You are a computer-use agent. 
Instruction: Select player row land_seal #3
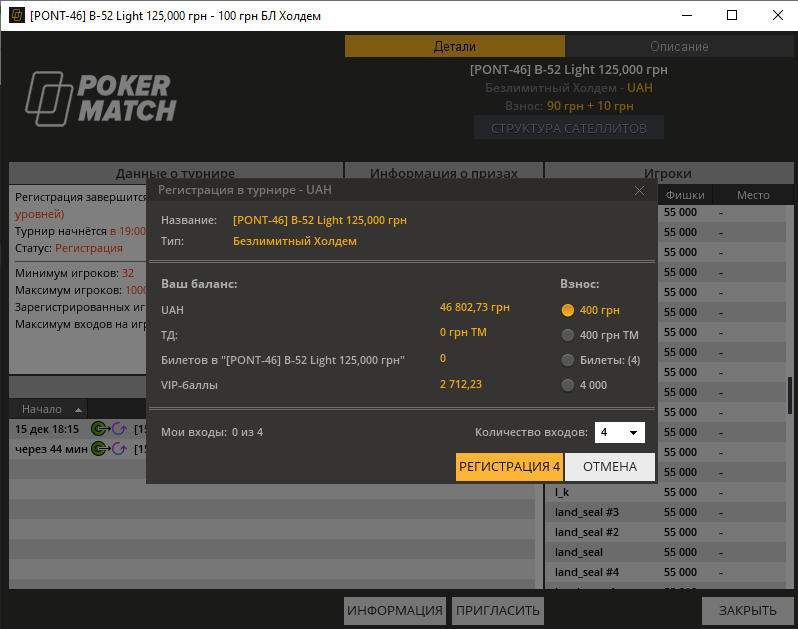[x=667, y=512]
